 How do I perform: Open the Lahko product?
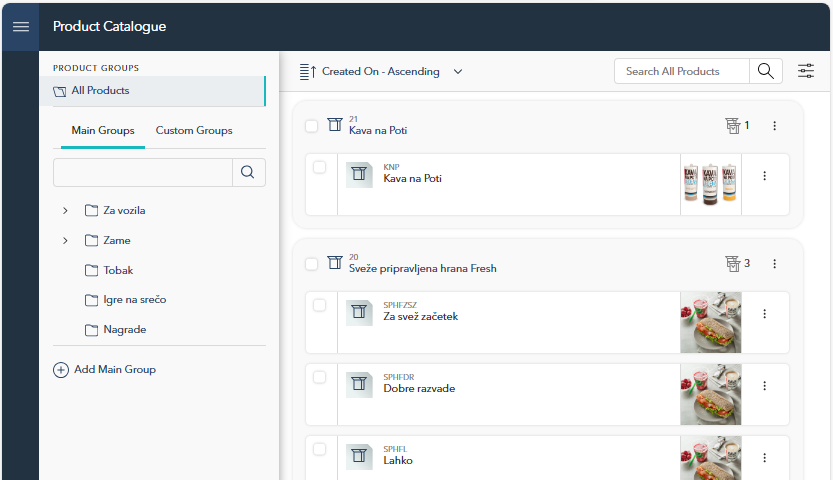[398, 460]
